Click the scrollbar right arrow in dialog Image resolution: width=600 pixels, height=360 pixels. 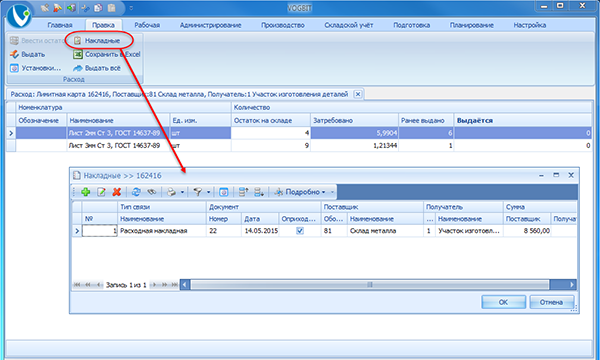point(572,285)
